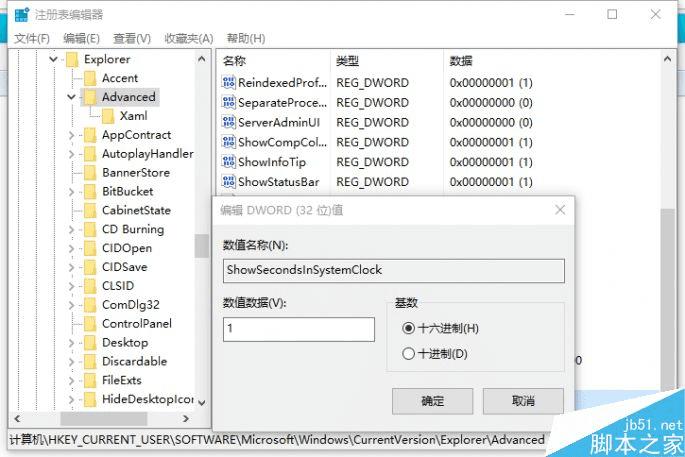Open the 帮助(H) menu
The image size is (685, 457).
pyautogui.click(x=246, y=38)
